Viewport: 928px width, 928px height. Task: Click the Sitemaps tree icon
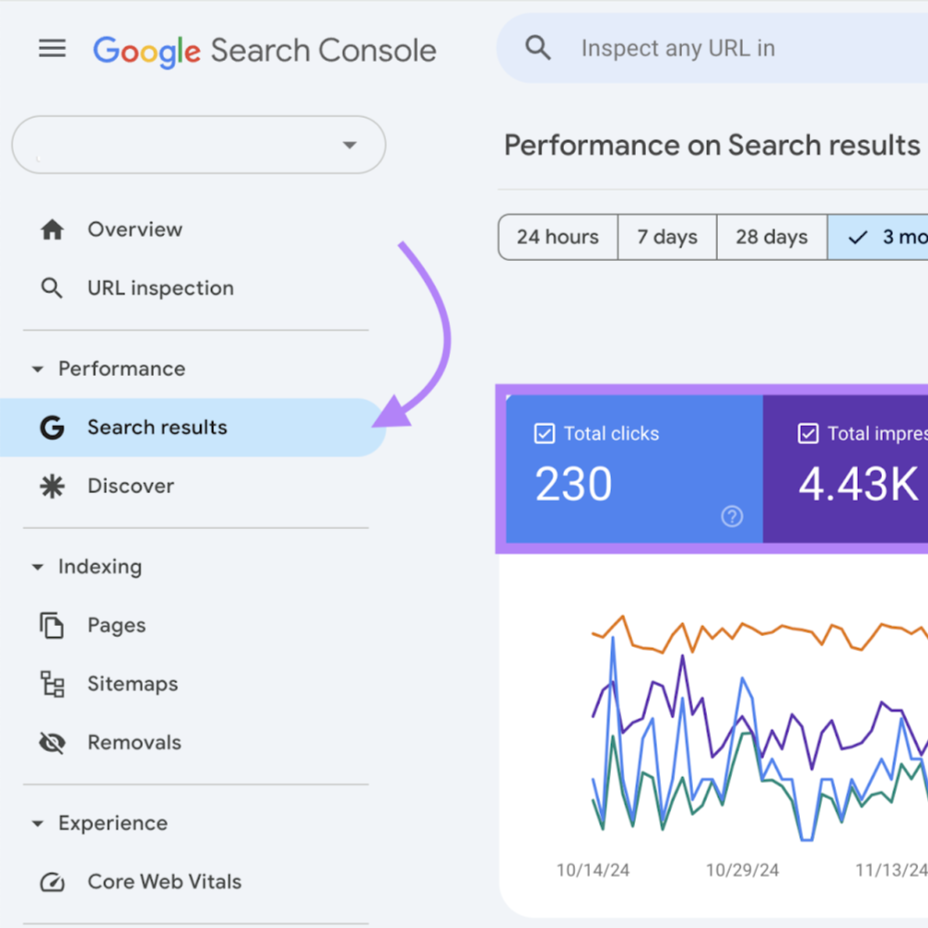(52, 684)
